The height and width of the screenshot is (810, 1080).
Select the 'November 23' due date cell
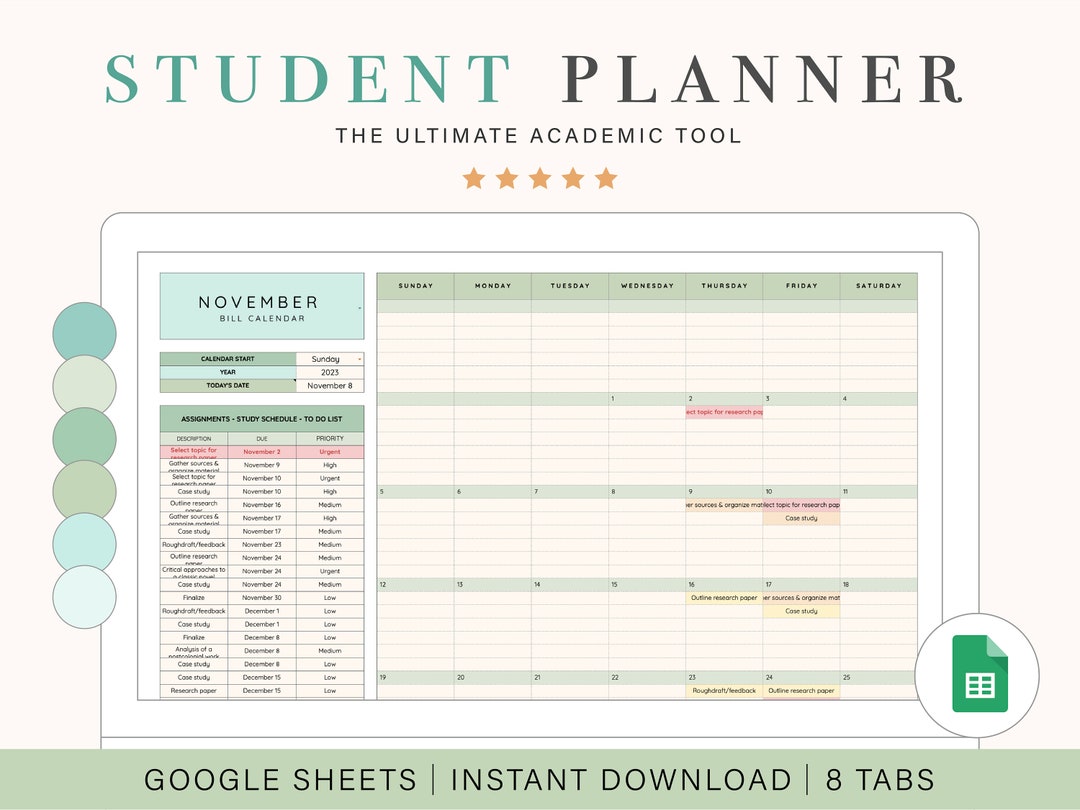click(262, 545)
